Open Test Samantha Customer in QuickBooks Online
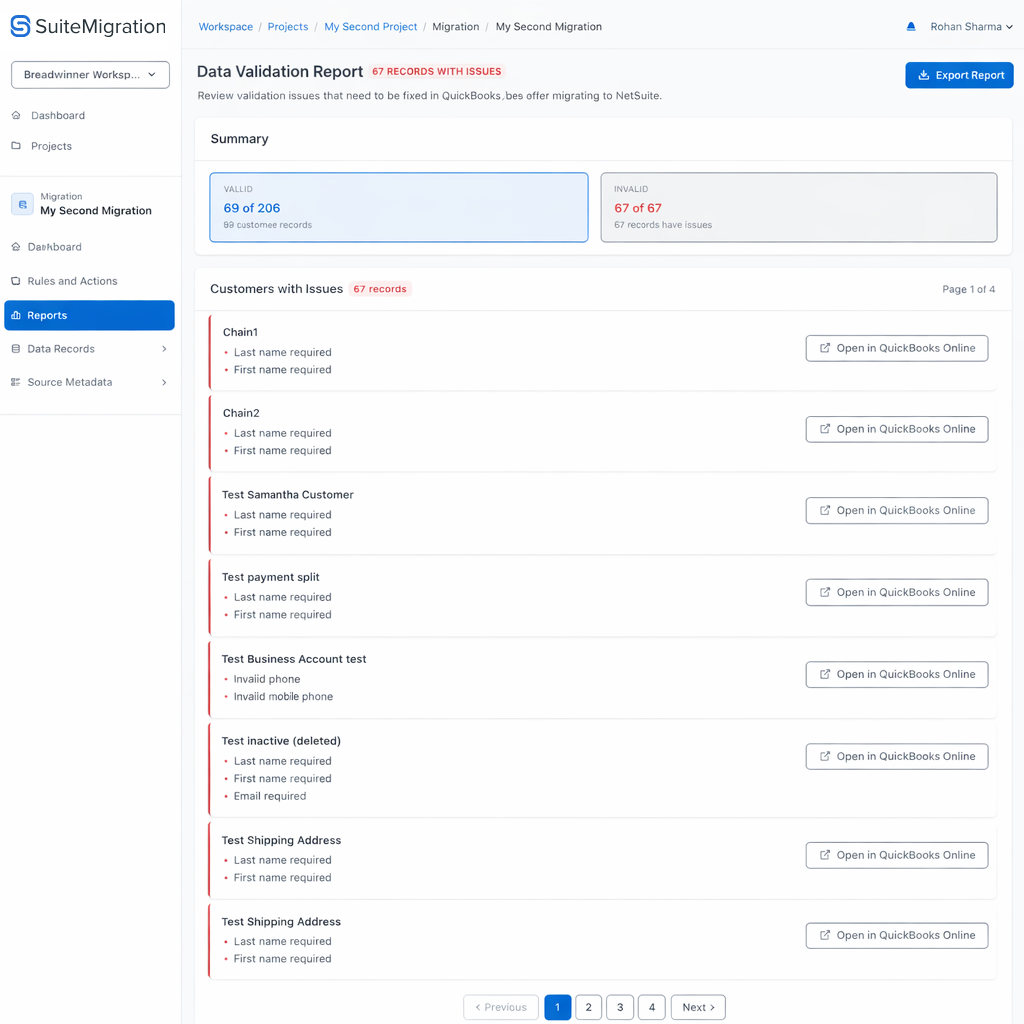The image size is (1024, 1024). click(x=896, y=510)
